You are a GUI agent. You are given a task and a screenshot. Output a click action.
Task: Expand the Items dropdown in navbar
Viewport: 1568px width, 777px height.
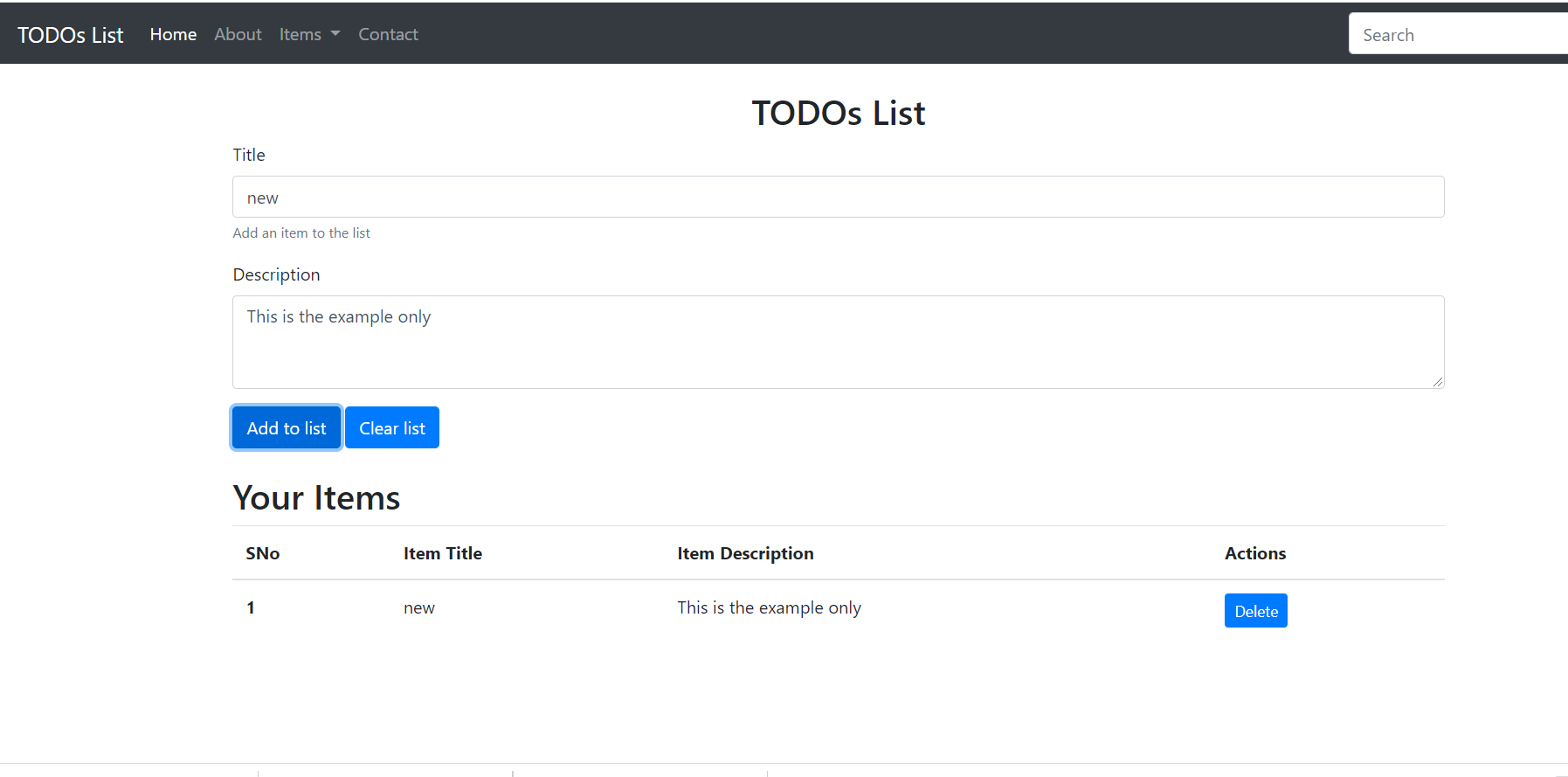(309, 34)
